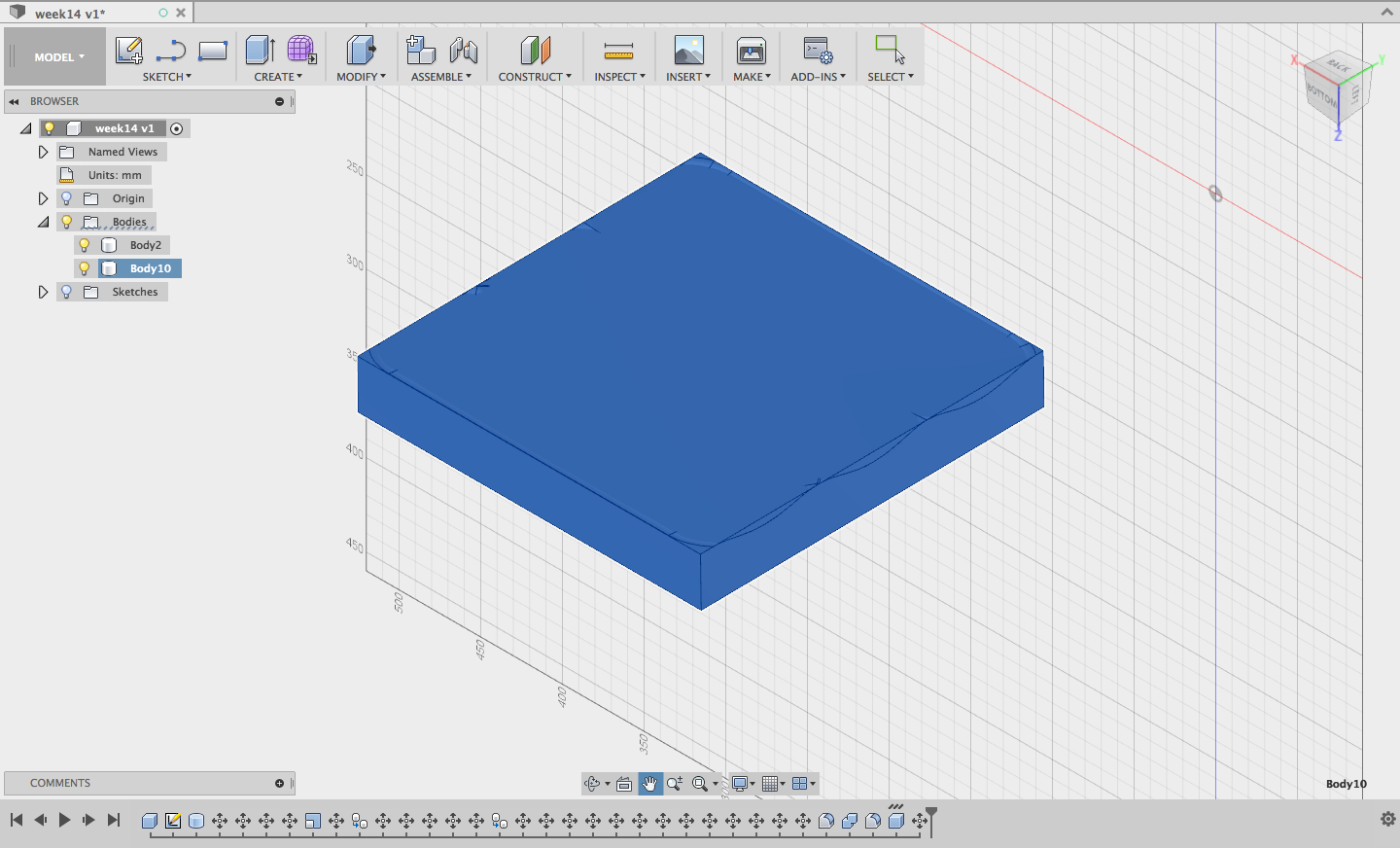Jump to timeline end
Image resolution: width=1400 pixels, height=848 pixels.
pos(113,820)
